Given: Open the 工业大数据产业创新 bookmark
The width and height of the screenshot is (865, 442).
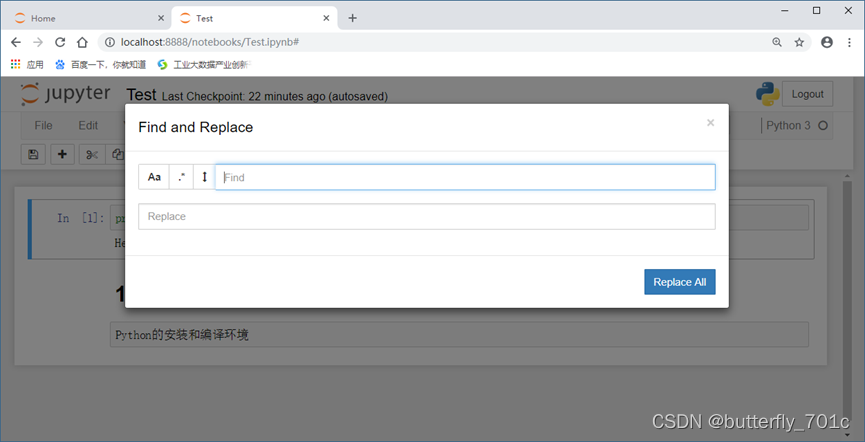Looking at the screenshot, I should pos(204,65).
